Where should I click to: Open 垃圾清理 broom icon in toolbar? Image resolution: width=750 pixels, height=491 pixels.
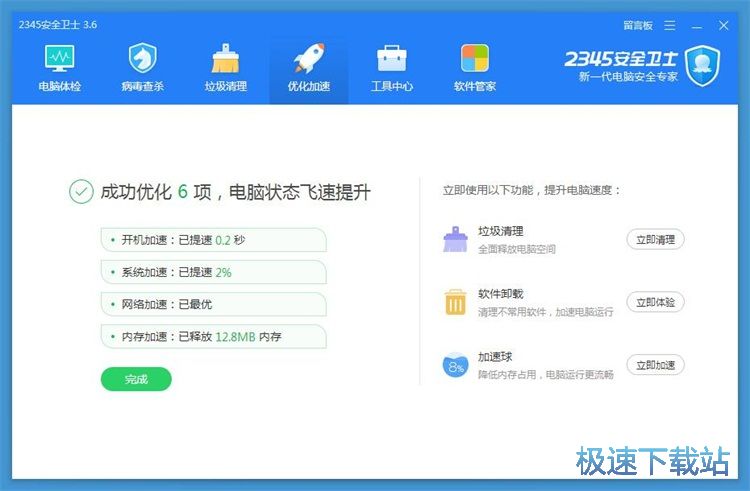226,58
